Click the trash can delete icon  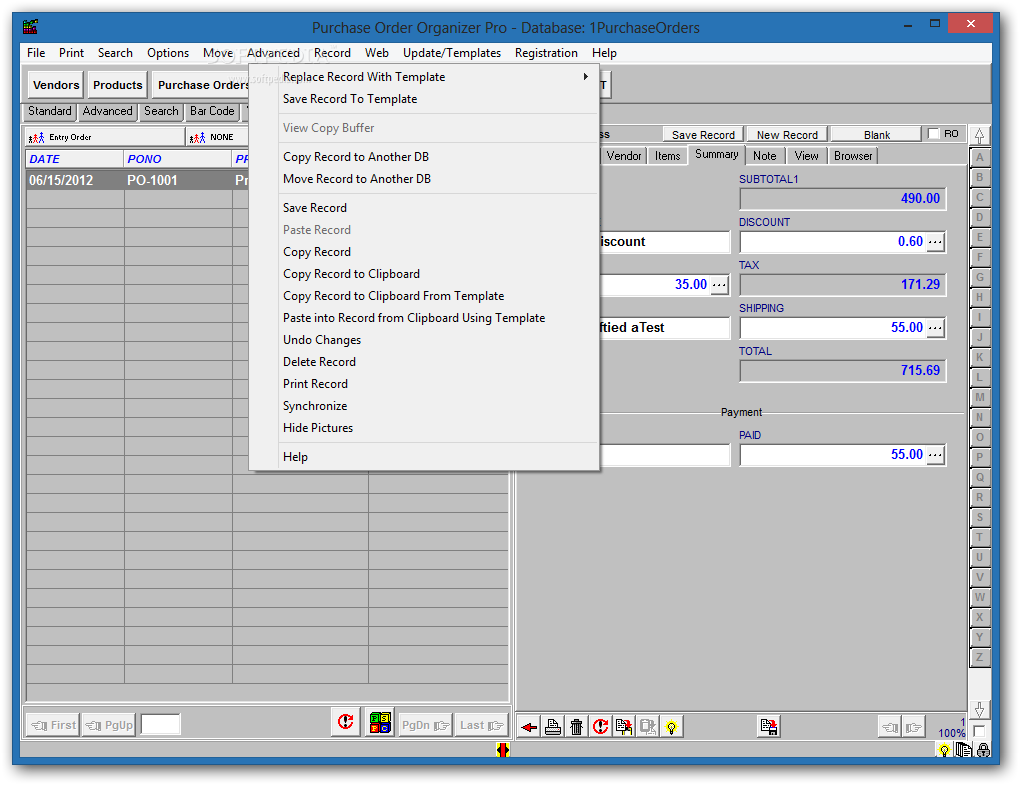click(x=576, y=726)
